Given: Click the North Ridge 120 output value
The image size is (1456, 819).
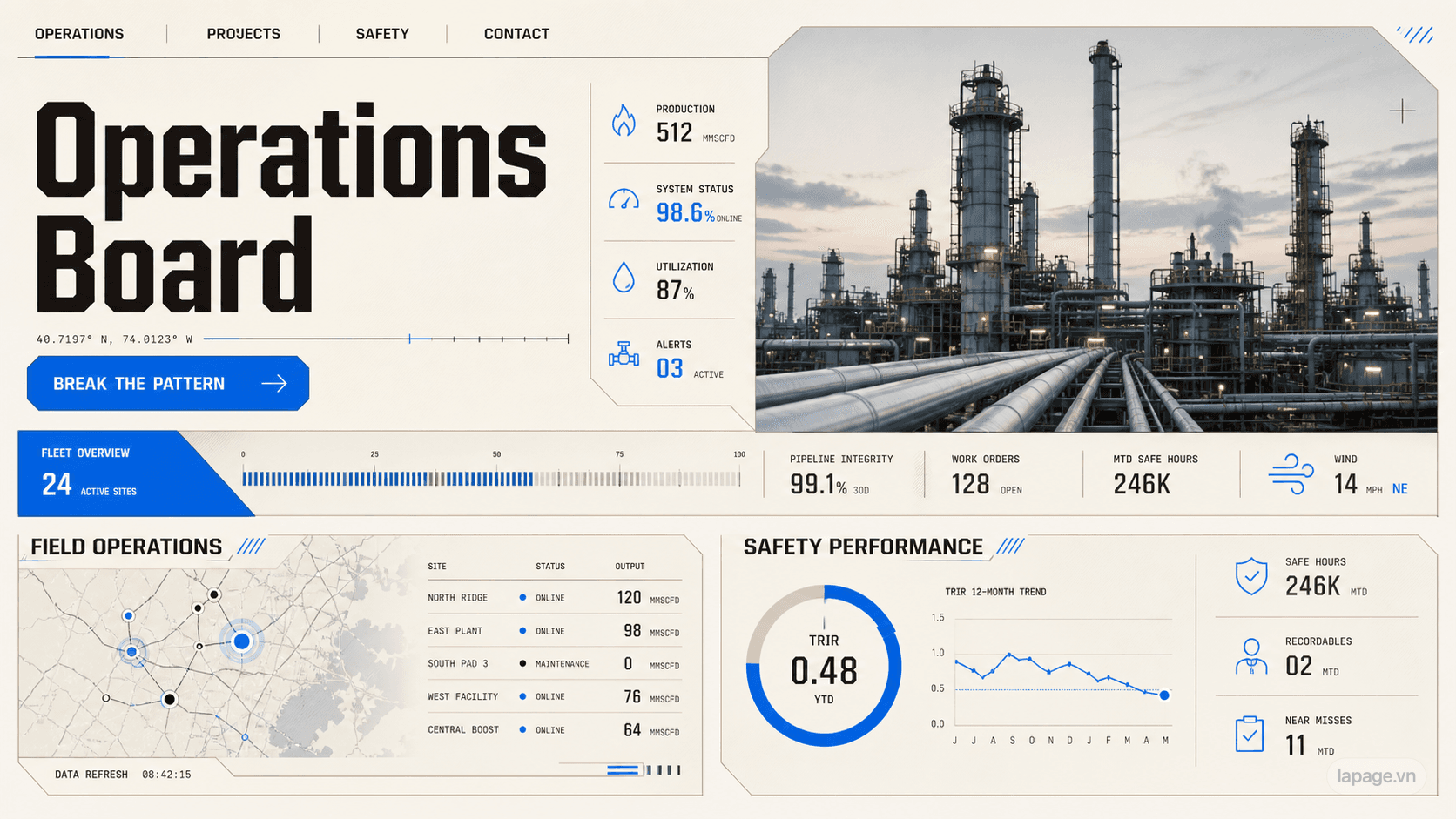Looking at the screenshot, I should (629, 598).
